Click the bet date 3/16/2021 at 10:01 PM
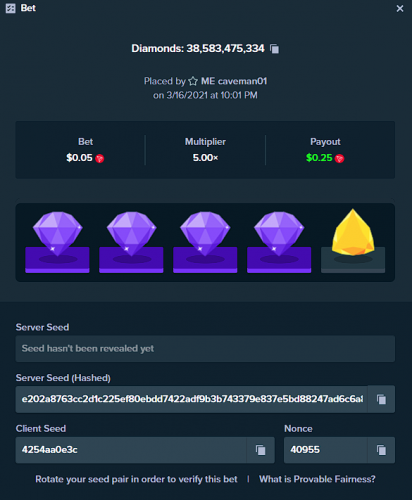The height and width of the screenshot is (500, 412). pyautogui.click(x=205, y=95)
